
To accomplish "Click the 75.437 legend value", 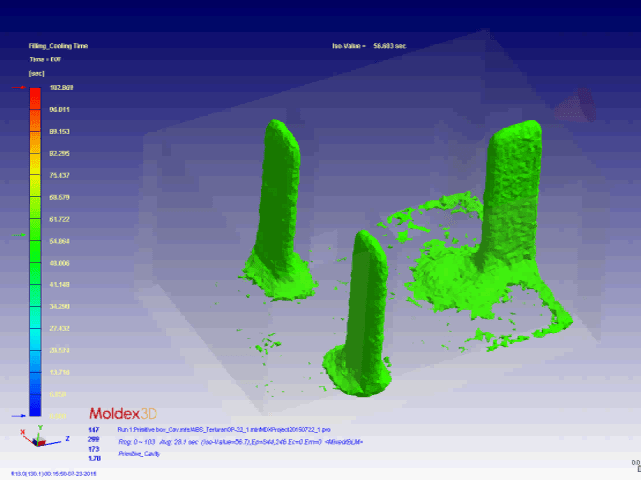I will [60, 175].
